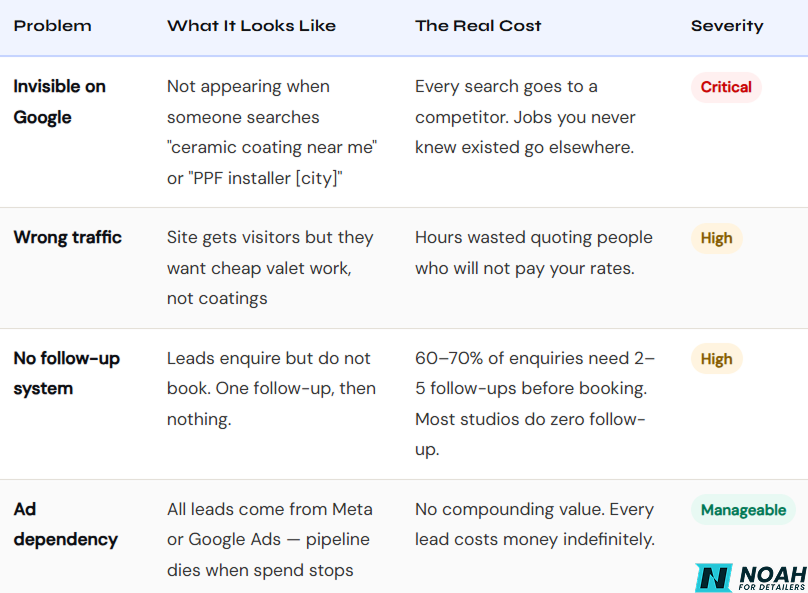The width and height of the screenshot is (808, 593).
Task: Click the Severity column header
Action: coord(727,26)
